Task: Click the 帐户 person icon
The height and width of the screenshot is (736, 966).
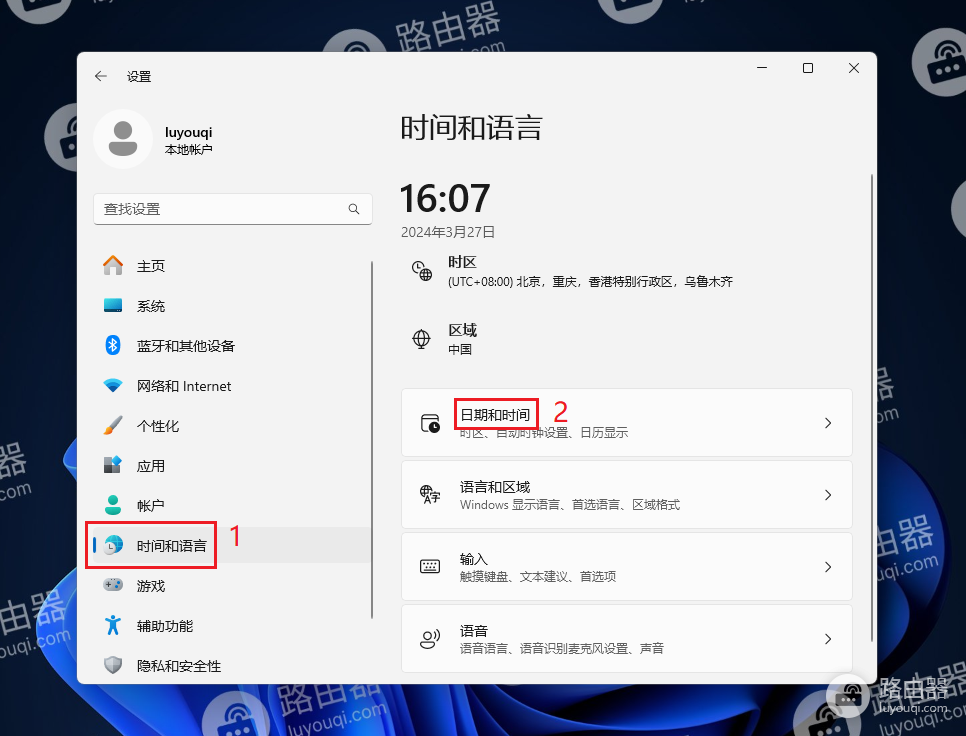Action: 113,505
